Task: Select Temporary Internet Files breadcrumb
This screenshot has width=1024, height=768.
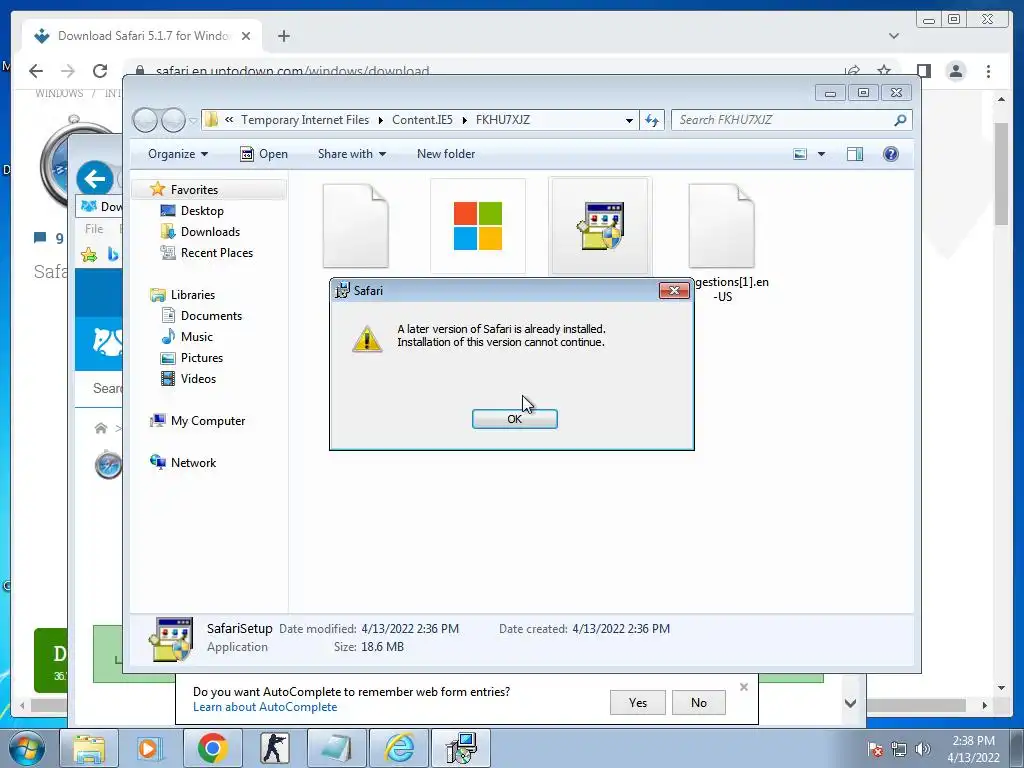Action: (305, 120)
